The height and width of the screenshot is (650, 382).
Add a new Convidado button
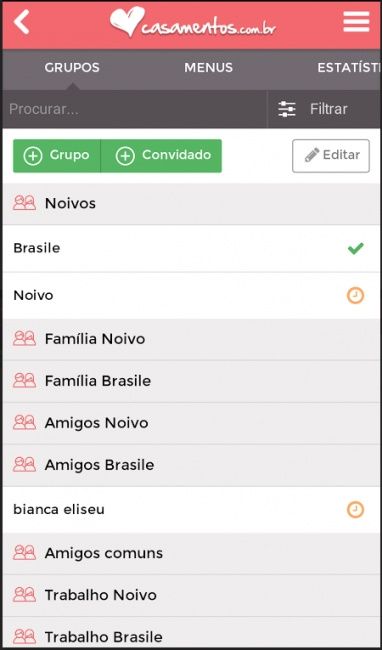coord(161,155)
